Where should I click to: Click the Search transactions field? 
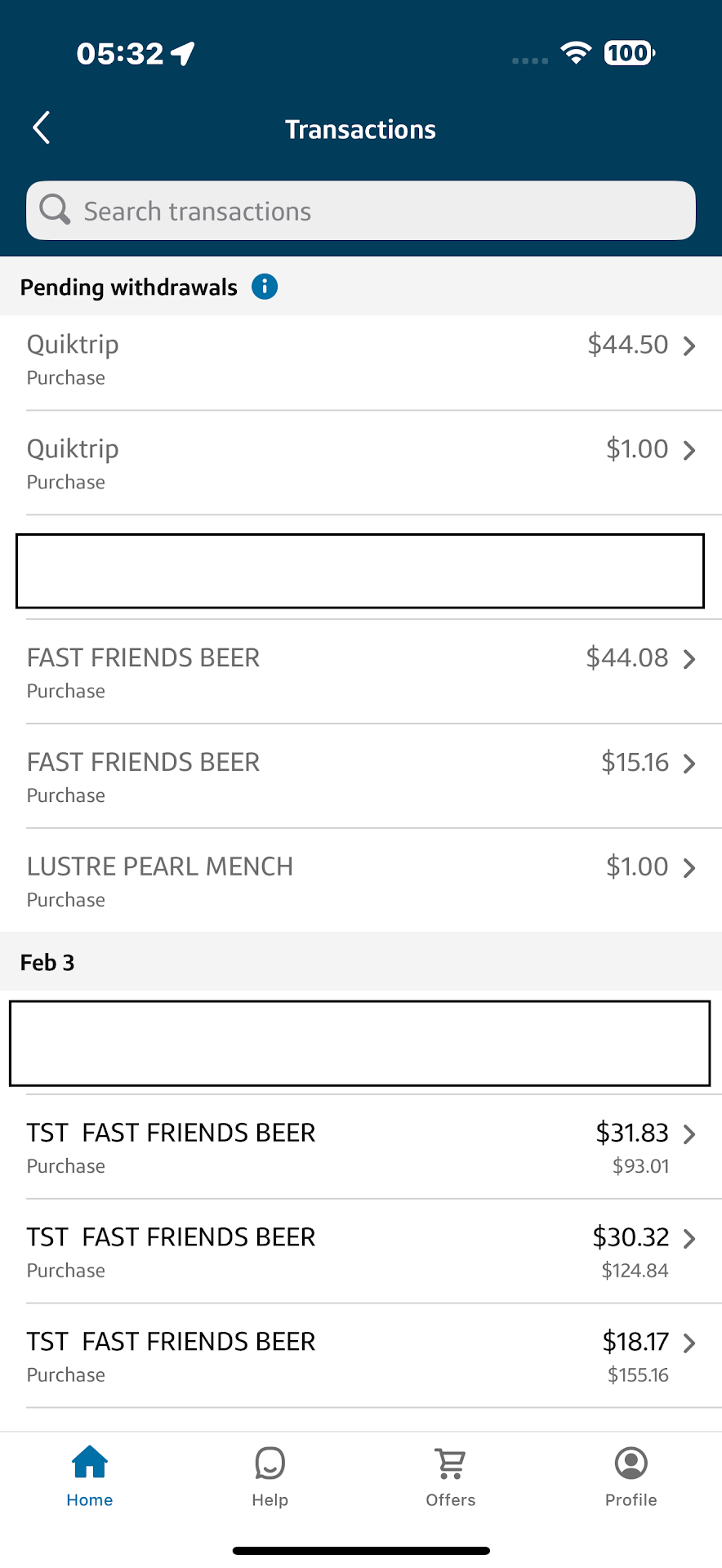coord(376,211)
